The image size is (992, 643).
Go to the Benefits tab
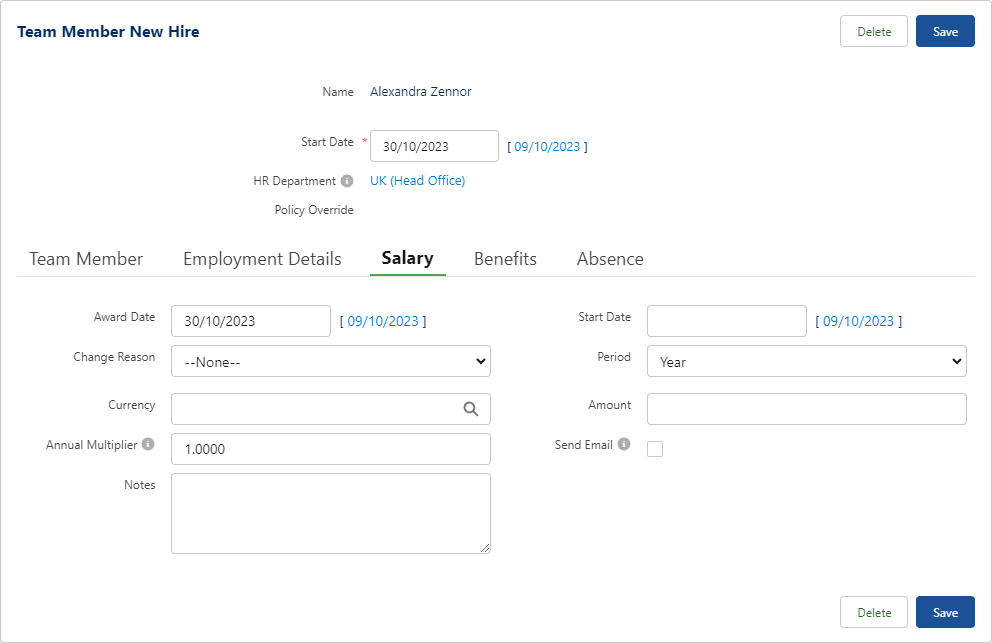505,259
